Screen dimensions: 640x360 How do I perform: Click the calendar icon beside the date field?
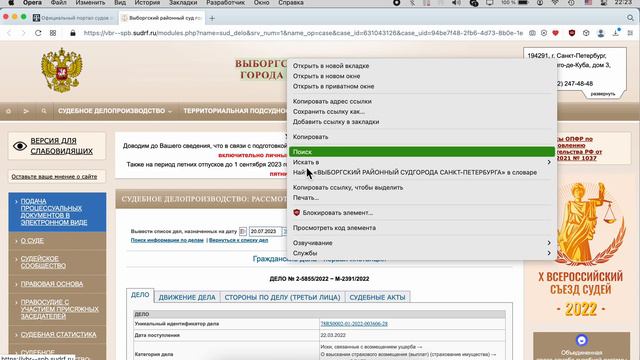pyautogui.click(x=243, y=231)
